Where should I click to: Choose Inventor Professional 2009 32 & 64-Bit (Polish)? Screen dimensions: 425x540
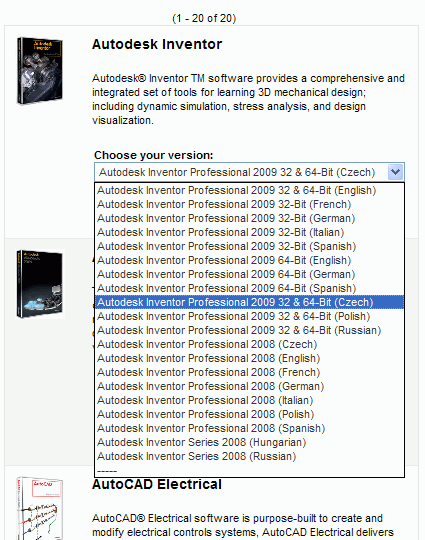(249, 316)
